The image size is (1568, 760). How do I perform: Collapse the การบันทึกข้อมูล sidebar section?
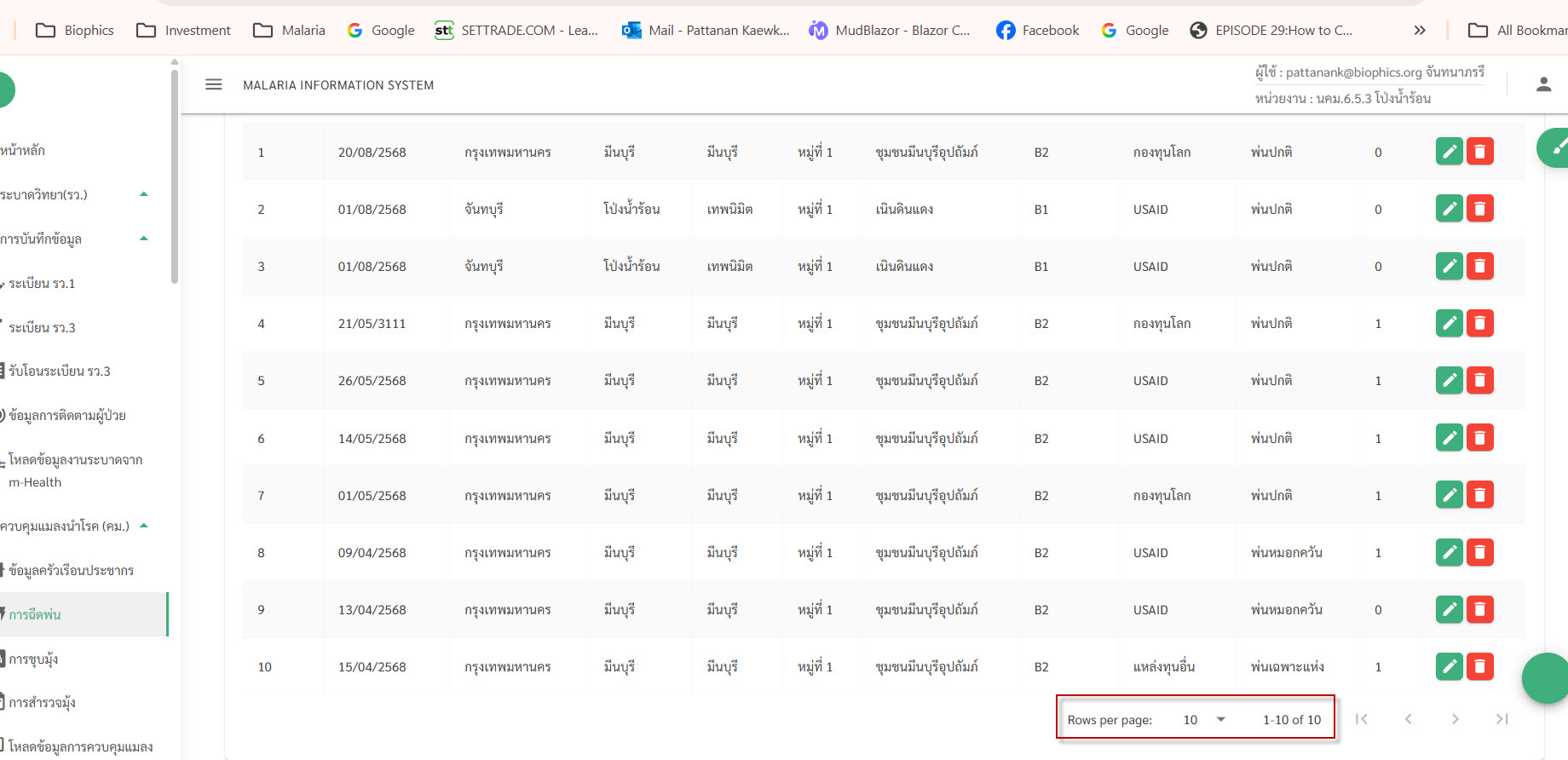[x=144, y=239]
